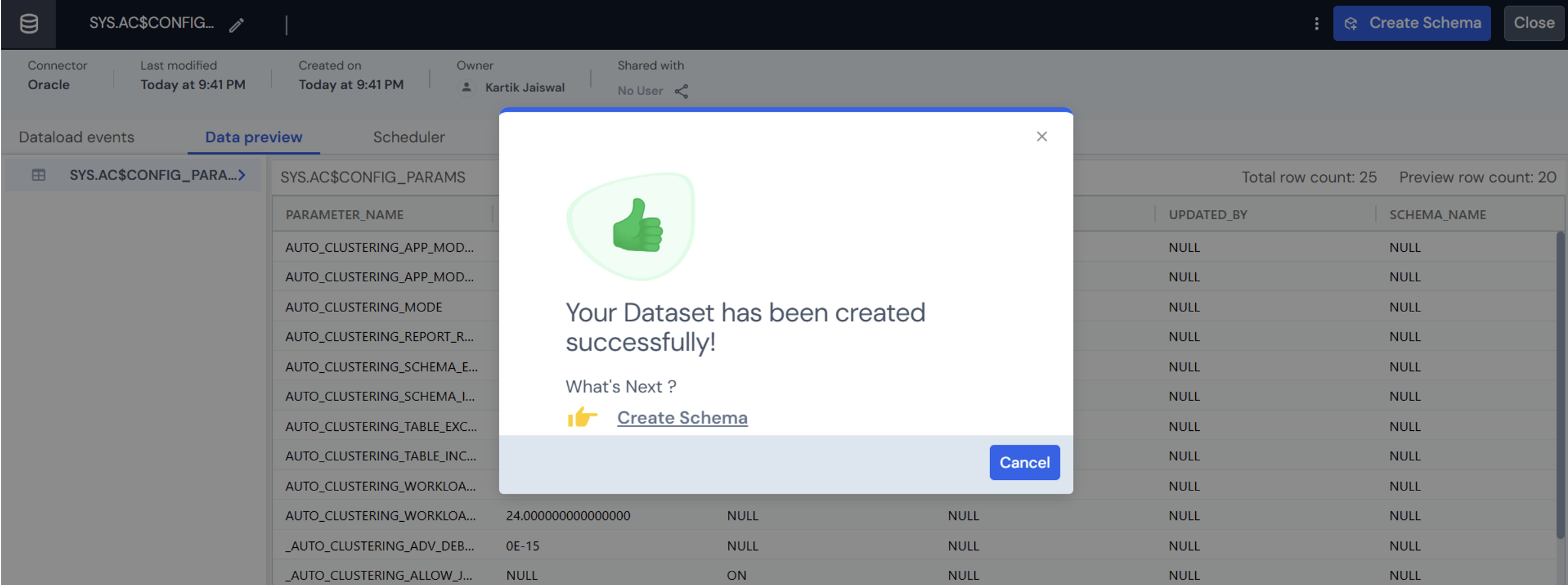The image size is (1568, 585).
Task: Switch to the Dataload events tab
Action: pos(77,138)
